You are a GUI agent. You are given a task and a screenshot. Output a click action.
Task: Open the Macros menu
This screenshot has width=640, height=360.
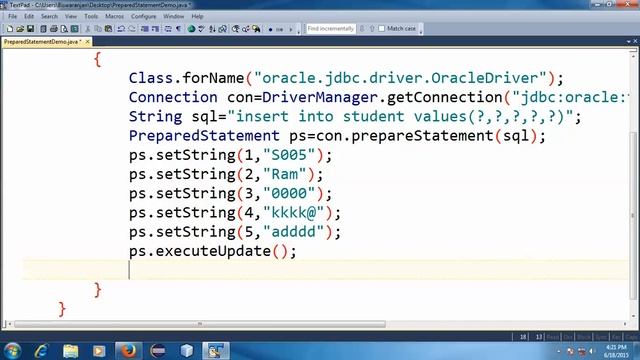(114, 16)
